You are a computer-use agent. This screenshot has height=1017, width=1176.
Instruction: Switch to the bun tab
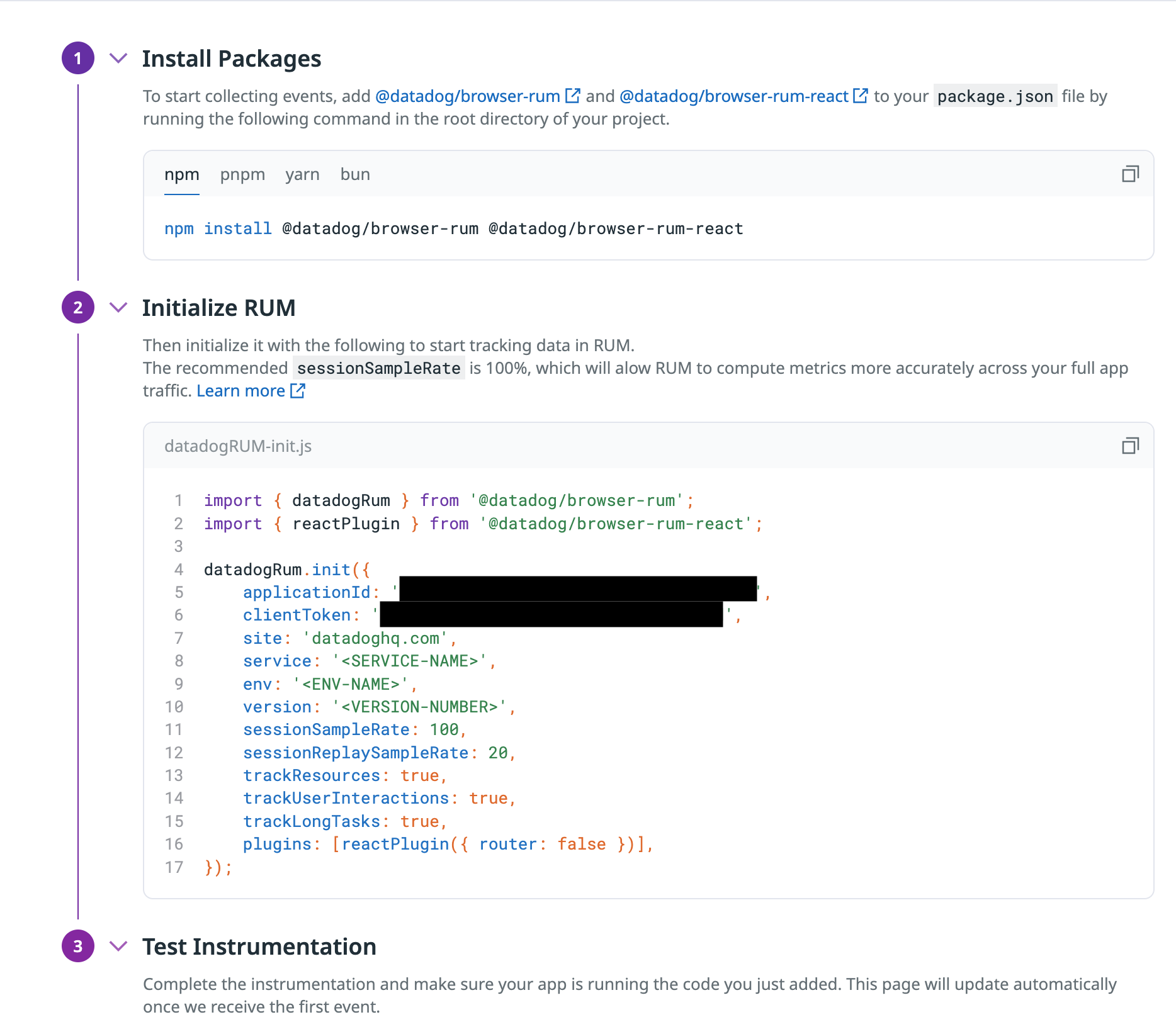(355, 175)
